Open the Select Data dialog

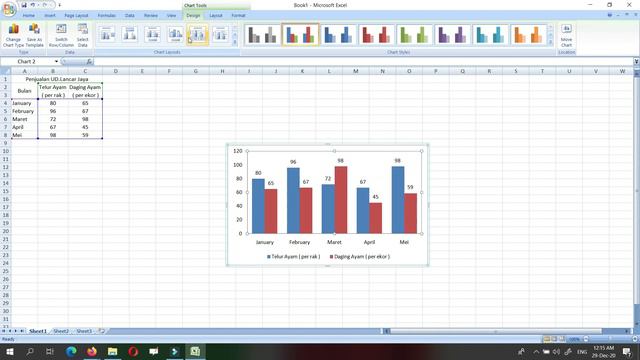click(x=82, y=35)
